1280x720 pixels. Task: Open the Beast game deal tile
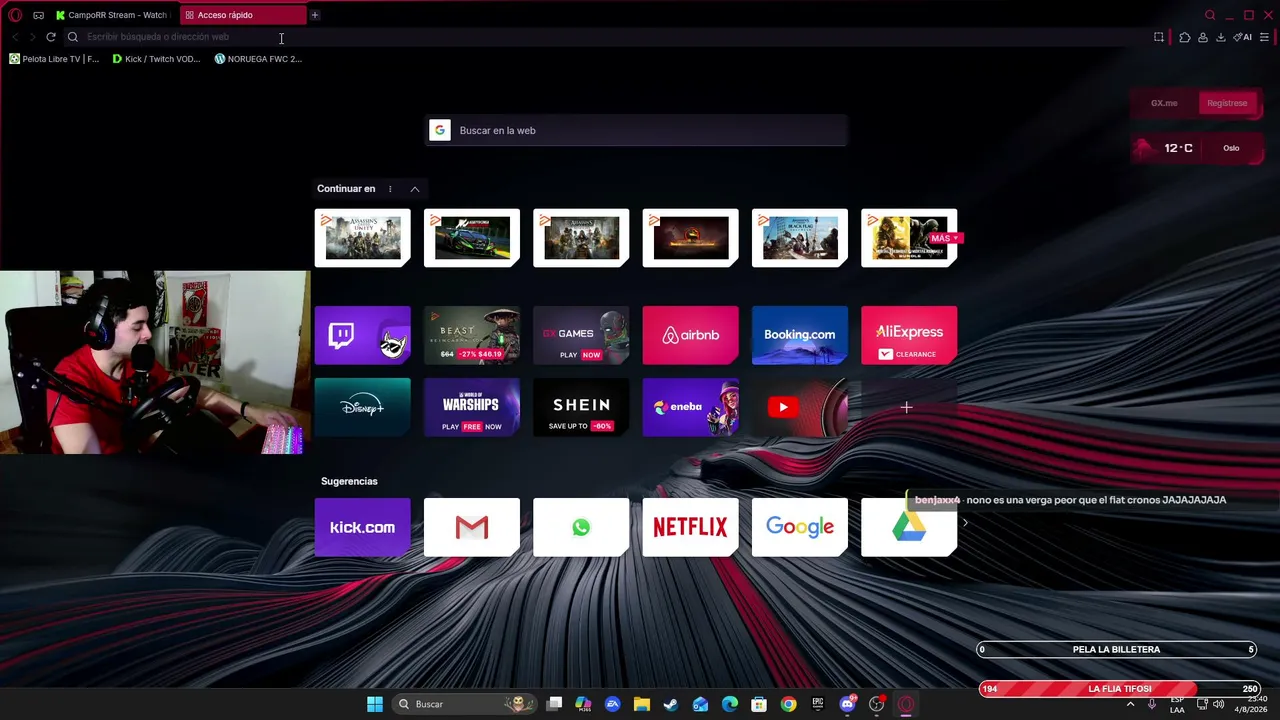[x=472, y=335]
